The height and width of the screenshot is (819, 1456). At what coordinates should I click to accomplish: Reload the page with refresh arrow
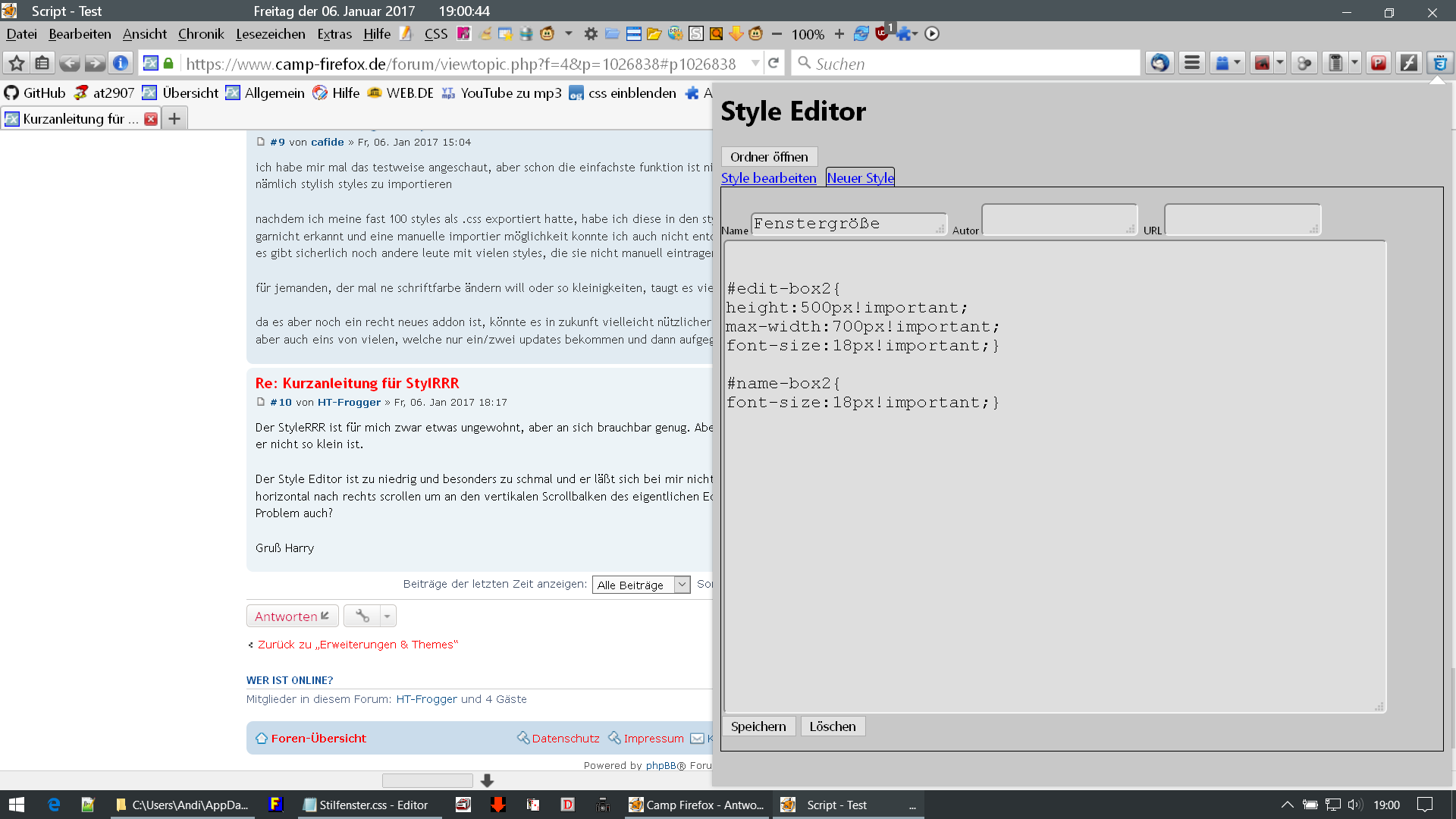[773, 64]
